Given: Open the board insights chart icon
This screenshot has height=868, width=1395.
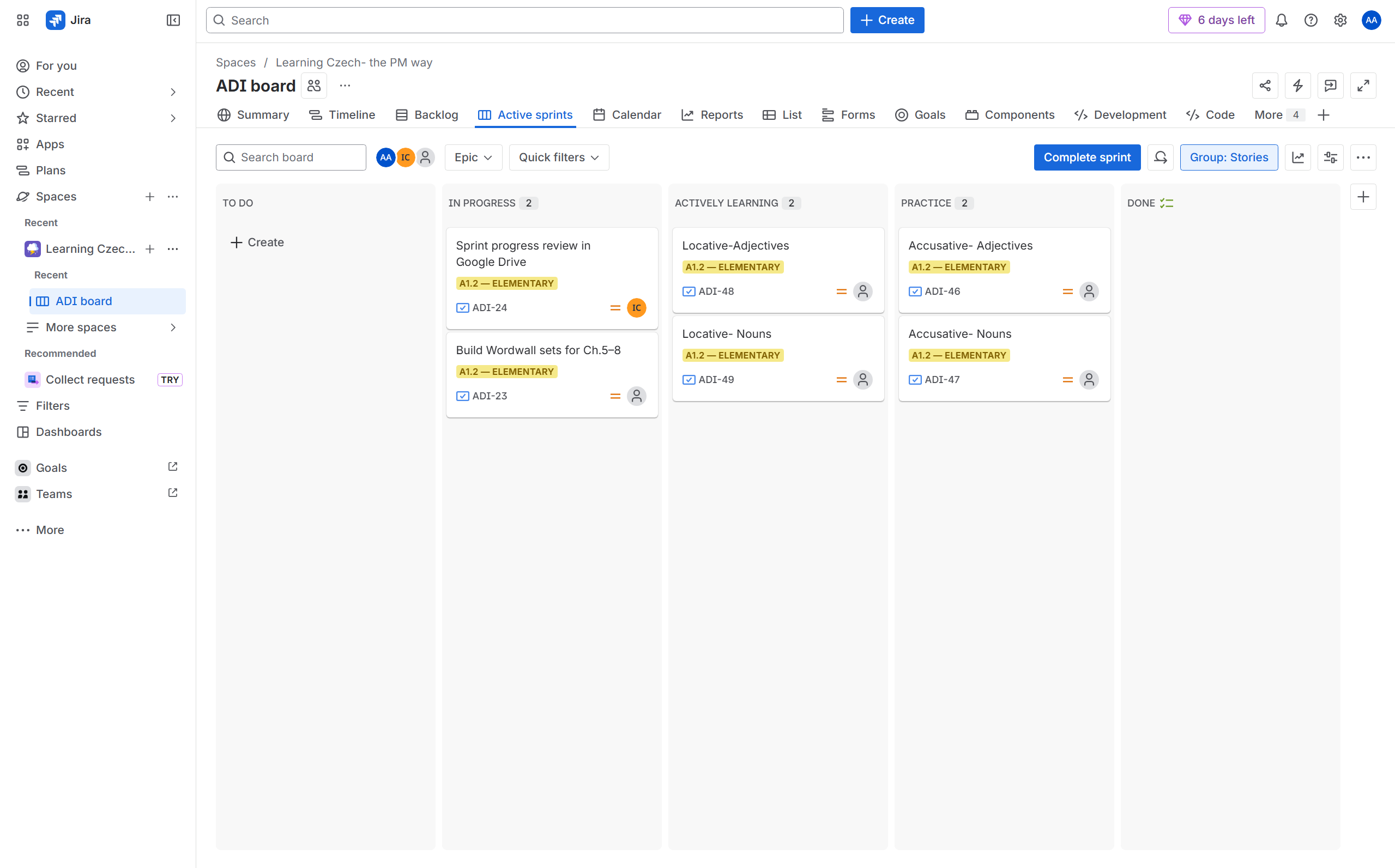Looking at the screenshot, I should coord(1297,157).
